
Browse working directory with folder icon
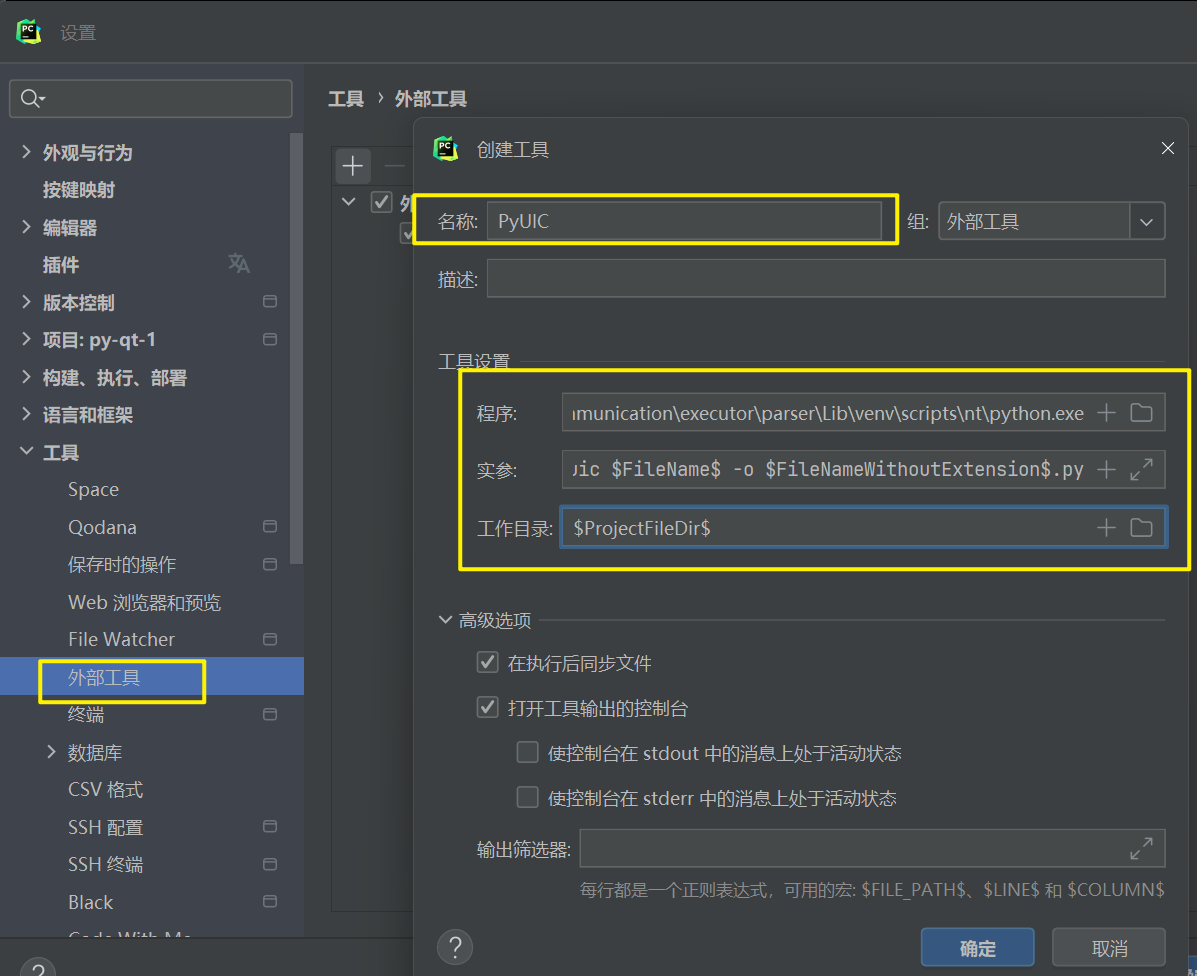[1141, 527]
